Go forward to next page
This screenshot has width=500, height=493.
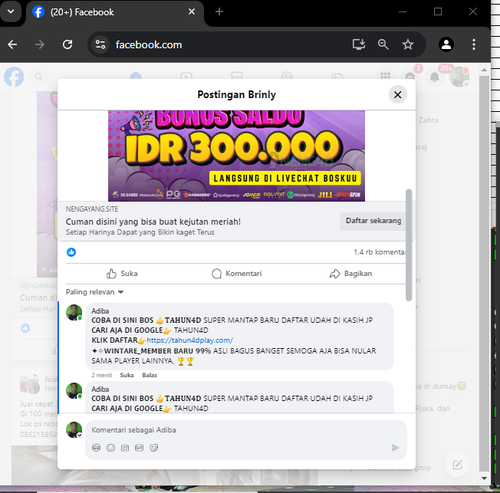tap(40, 44)
